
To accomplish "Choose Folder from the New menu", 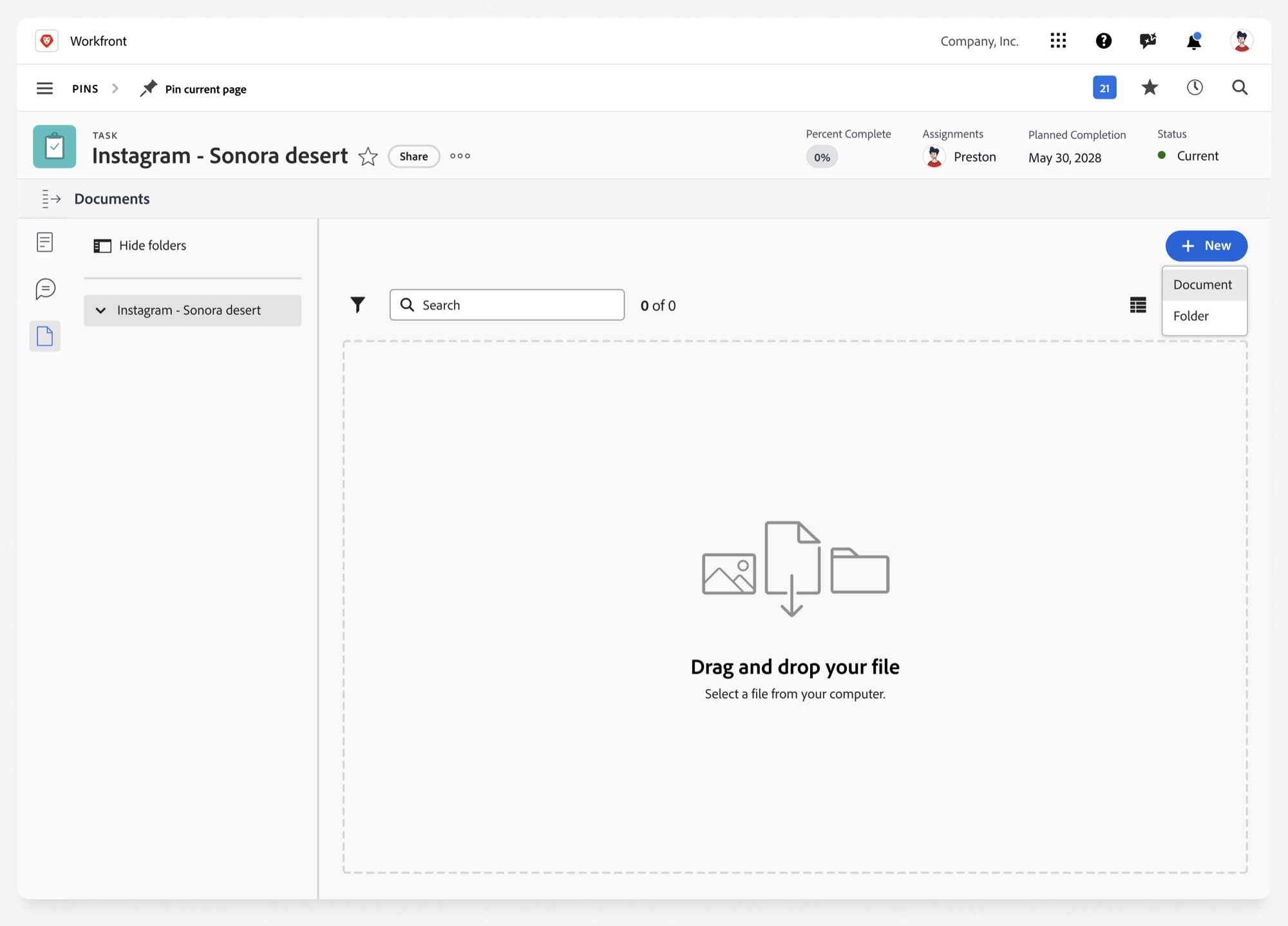I will (1204, 316).
